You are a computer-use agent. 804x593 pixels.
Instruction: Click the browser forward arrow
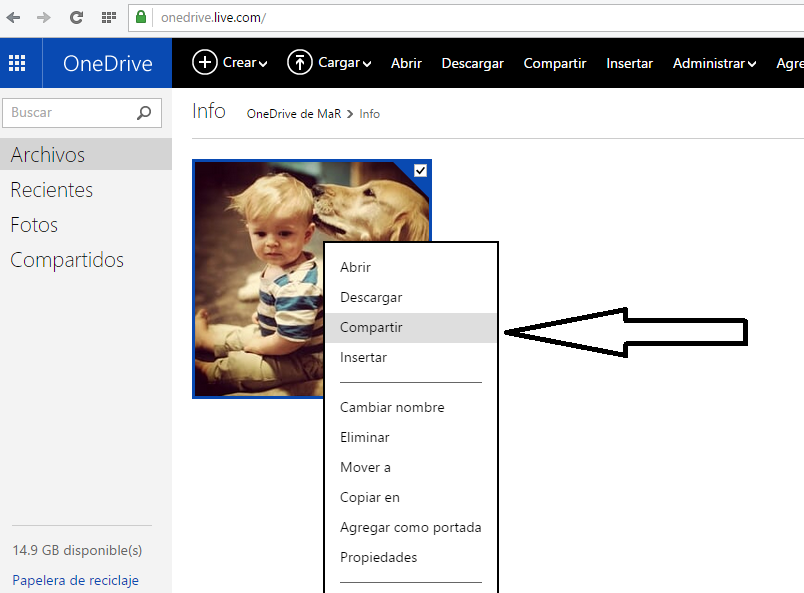(x=43, y=17)
